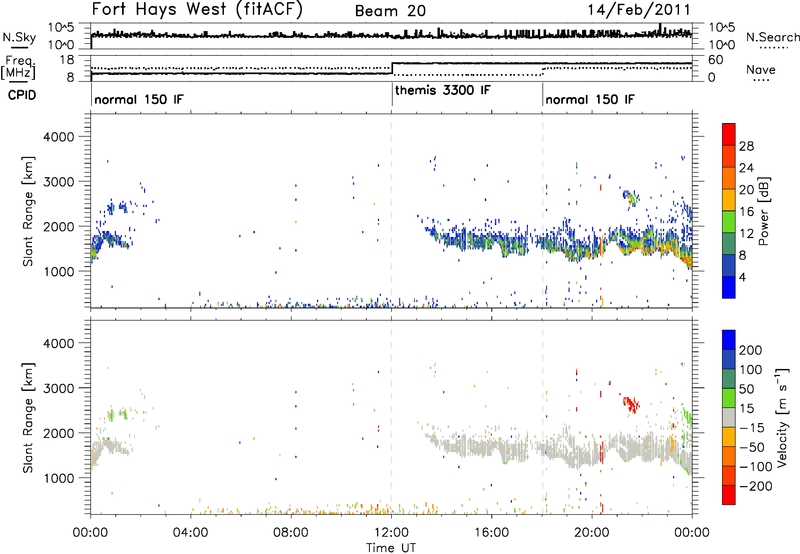Click the "4" value on the power colorbar
The width and height of the screenshot is (800, 554).
tap(742, 278)
